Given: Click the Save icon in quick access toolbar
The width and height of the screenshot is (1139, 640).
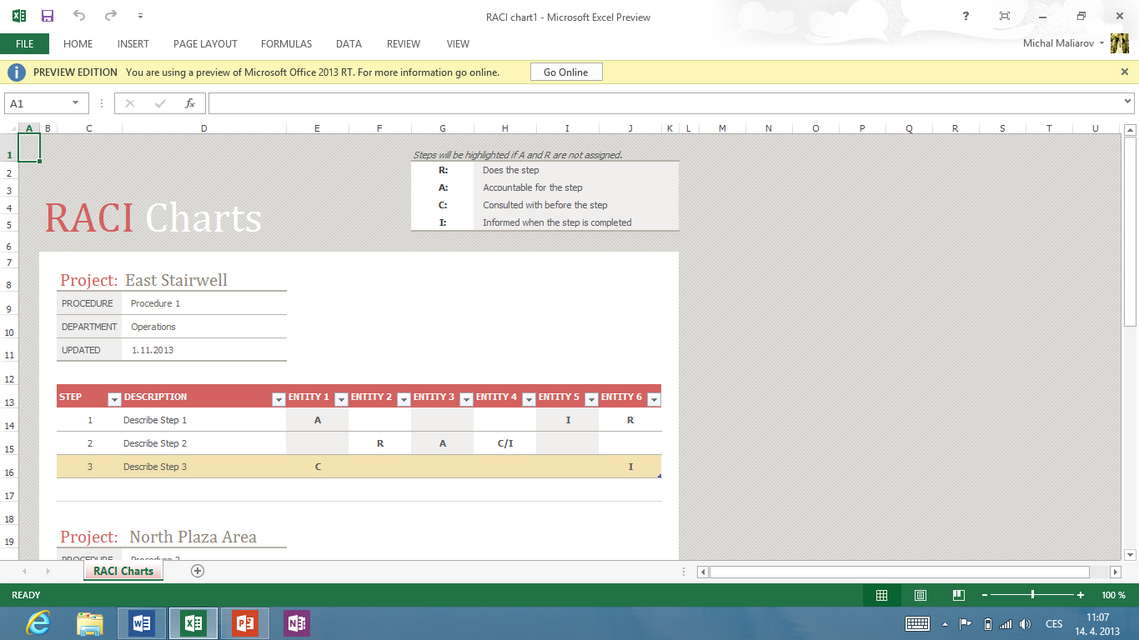Looking at the screenshot, I should click(47, 16).
